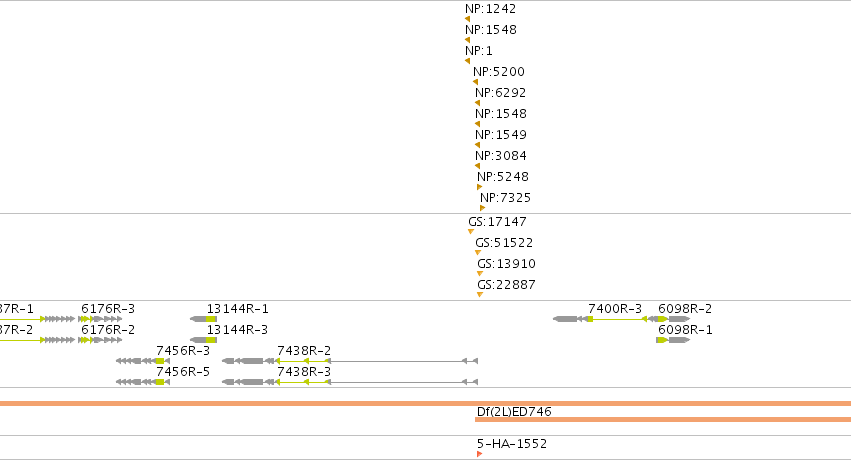Select the arrow marker under NP:3084
This screenshot has height=460, width=851.
coord(477,166)
